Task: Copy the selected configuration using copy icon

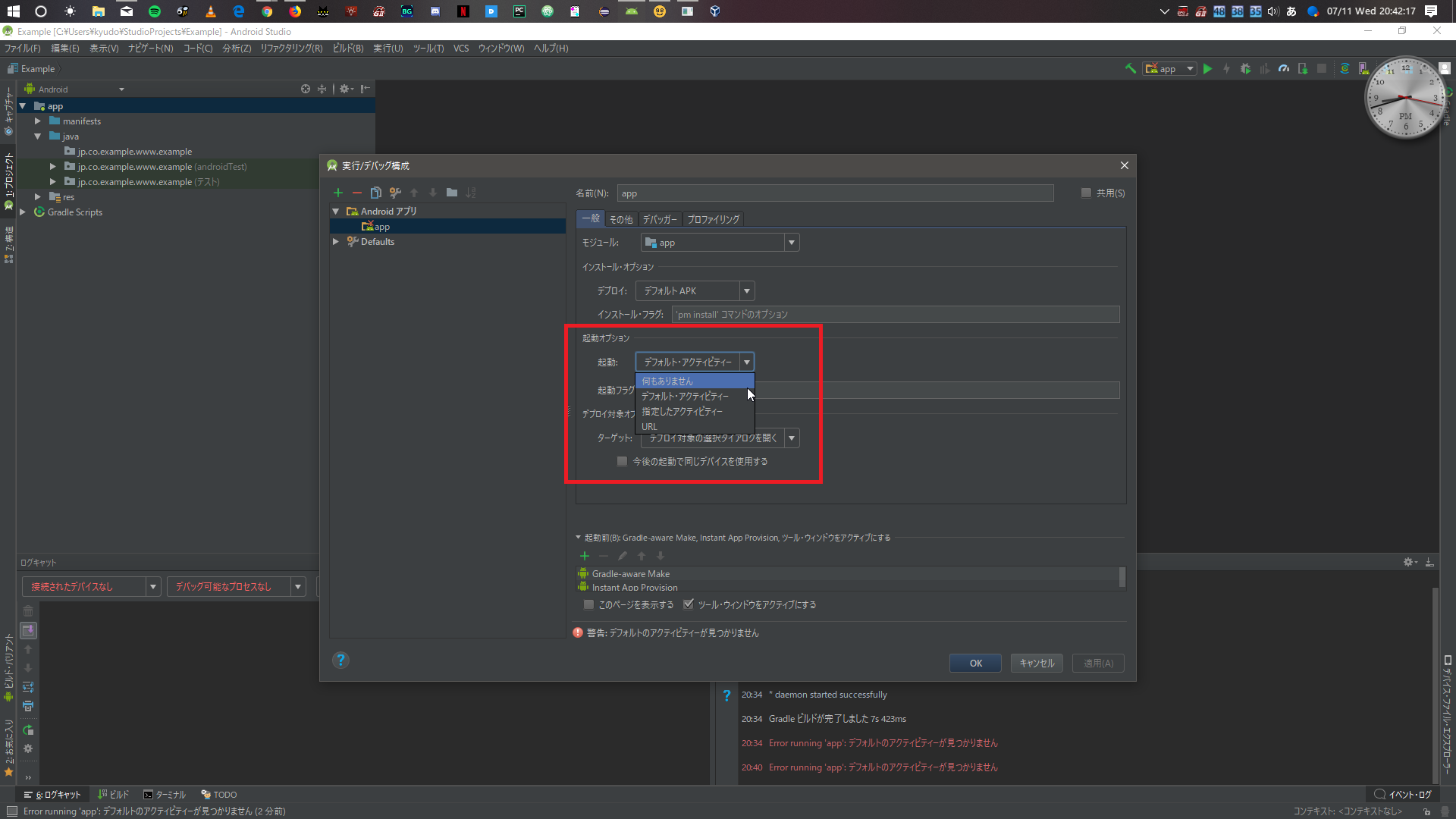Action: (x=376, y=193)
